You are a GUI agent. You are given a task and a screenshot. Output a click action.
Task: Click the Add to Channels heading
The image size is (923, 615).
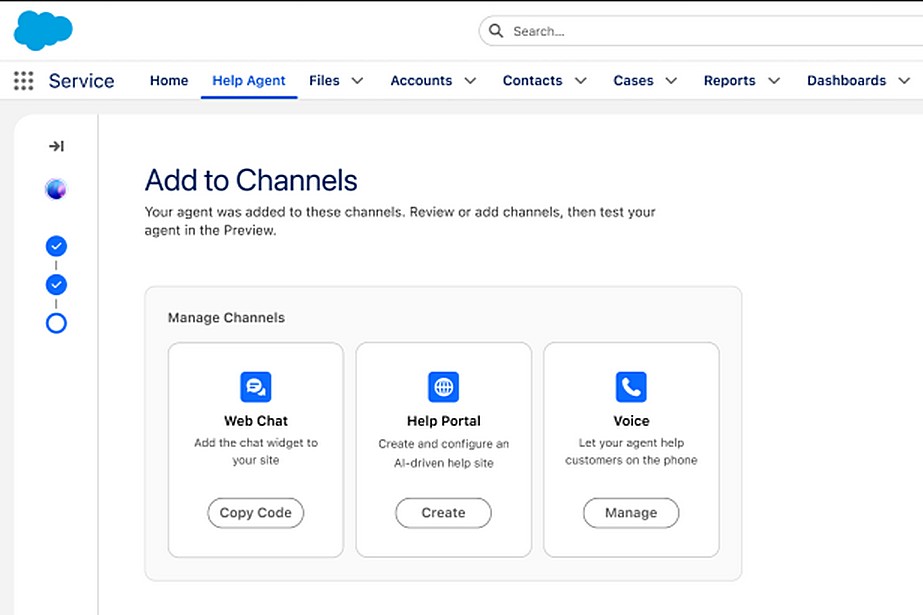point(251,180)
